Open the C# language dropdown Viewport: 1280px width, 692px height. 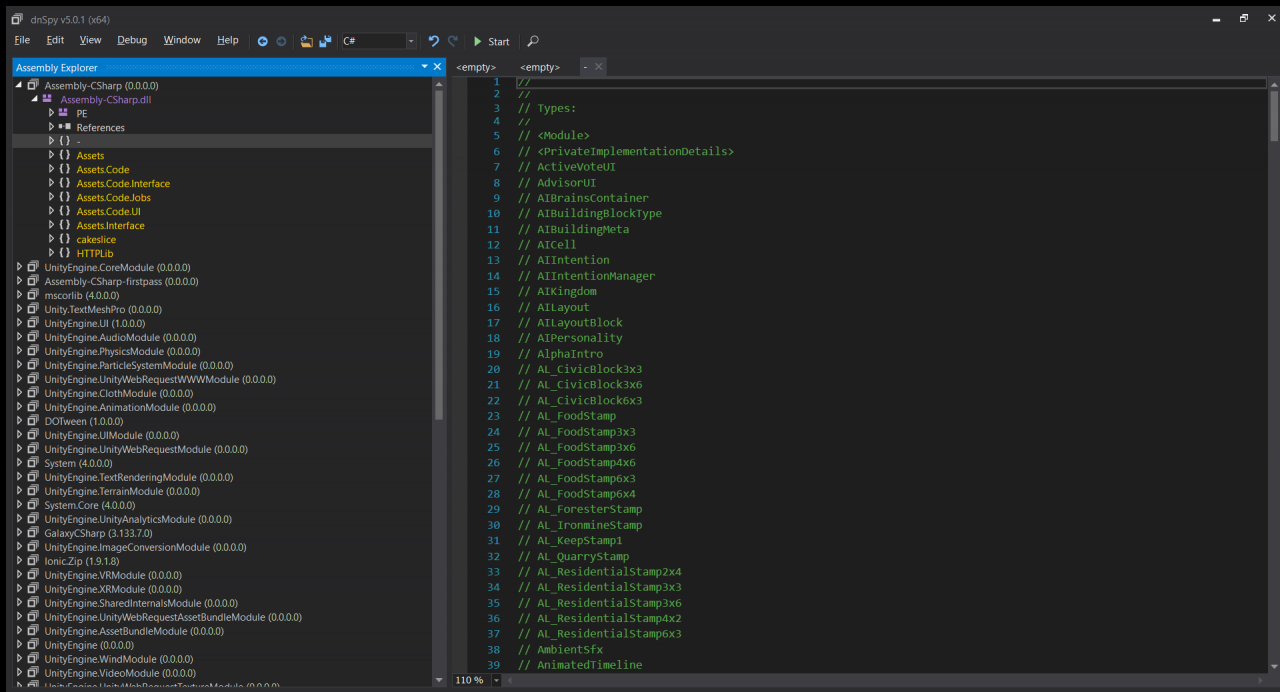[410, 41]
